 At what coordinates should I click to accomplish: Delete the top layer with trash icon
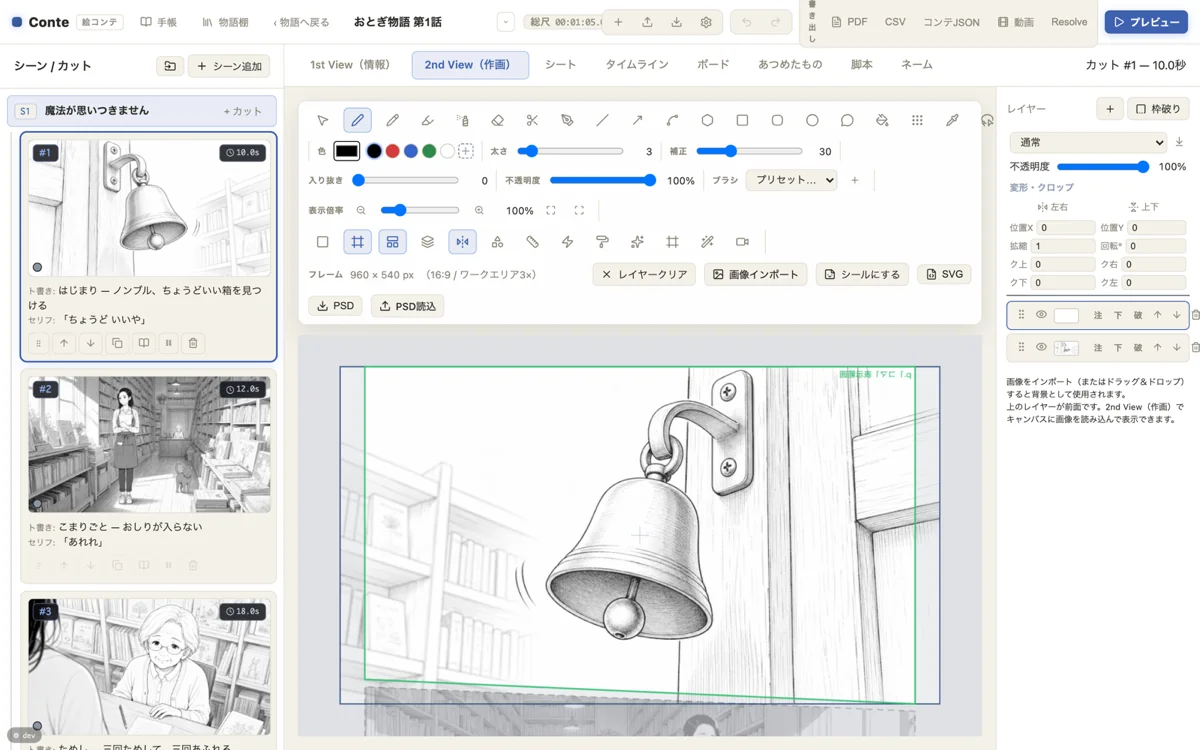click(x=1195, y=315)
